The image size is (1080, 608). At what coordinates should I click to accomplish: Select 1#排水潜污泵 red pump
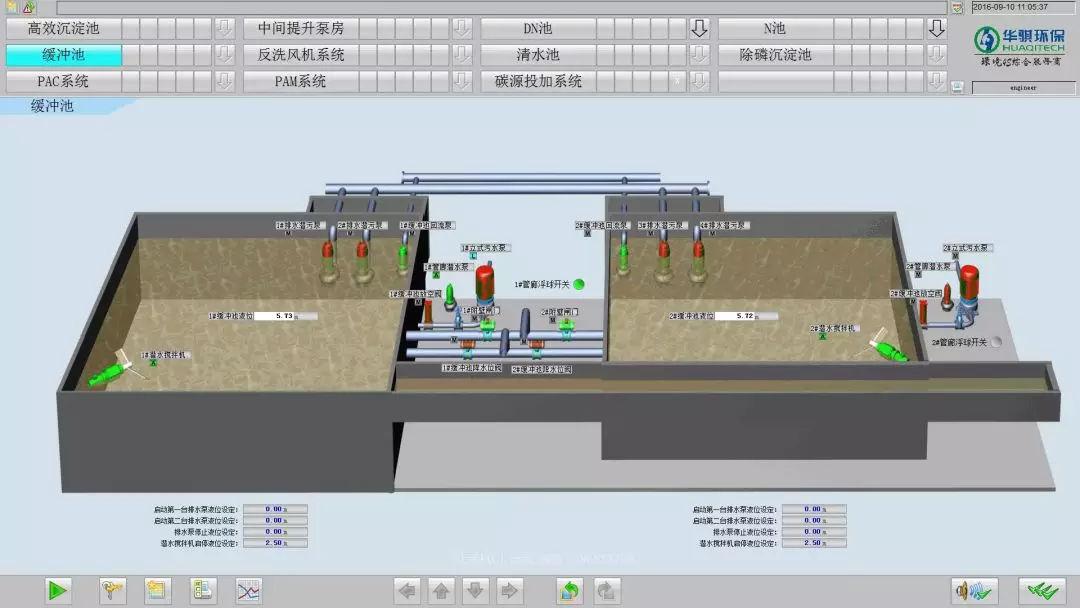329,260
